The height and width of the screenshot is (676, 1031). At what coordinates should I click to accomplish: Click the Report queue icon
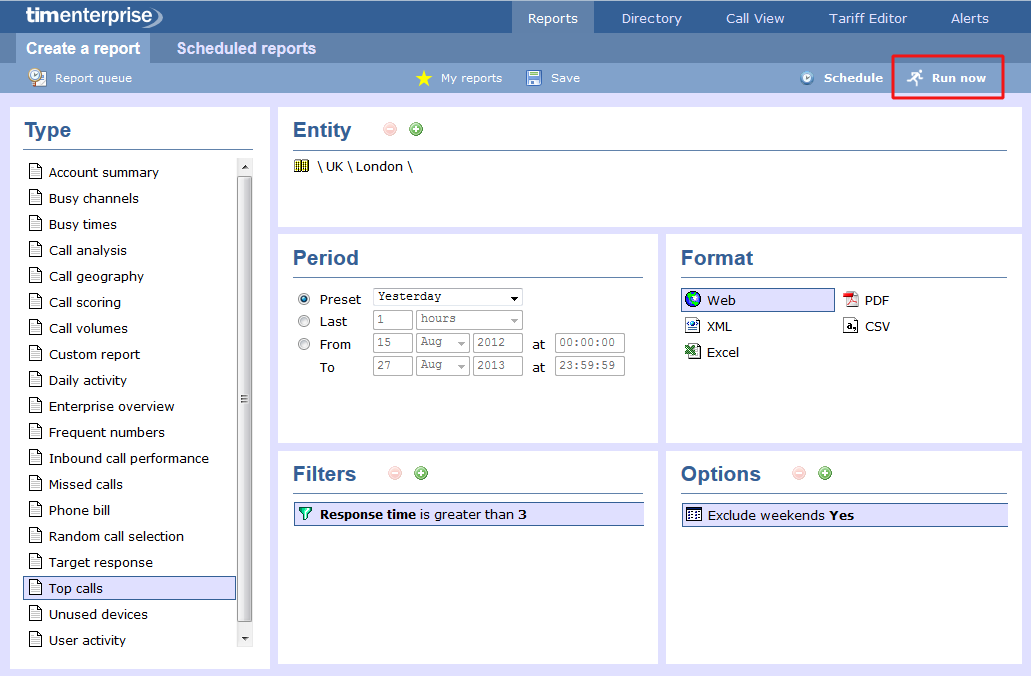(37, 77)
